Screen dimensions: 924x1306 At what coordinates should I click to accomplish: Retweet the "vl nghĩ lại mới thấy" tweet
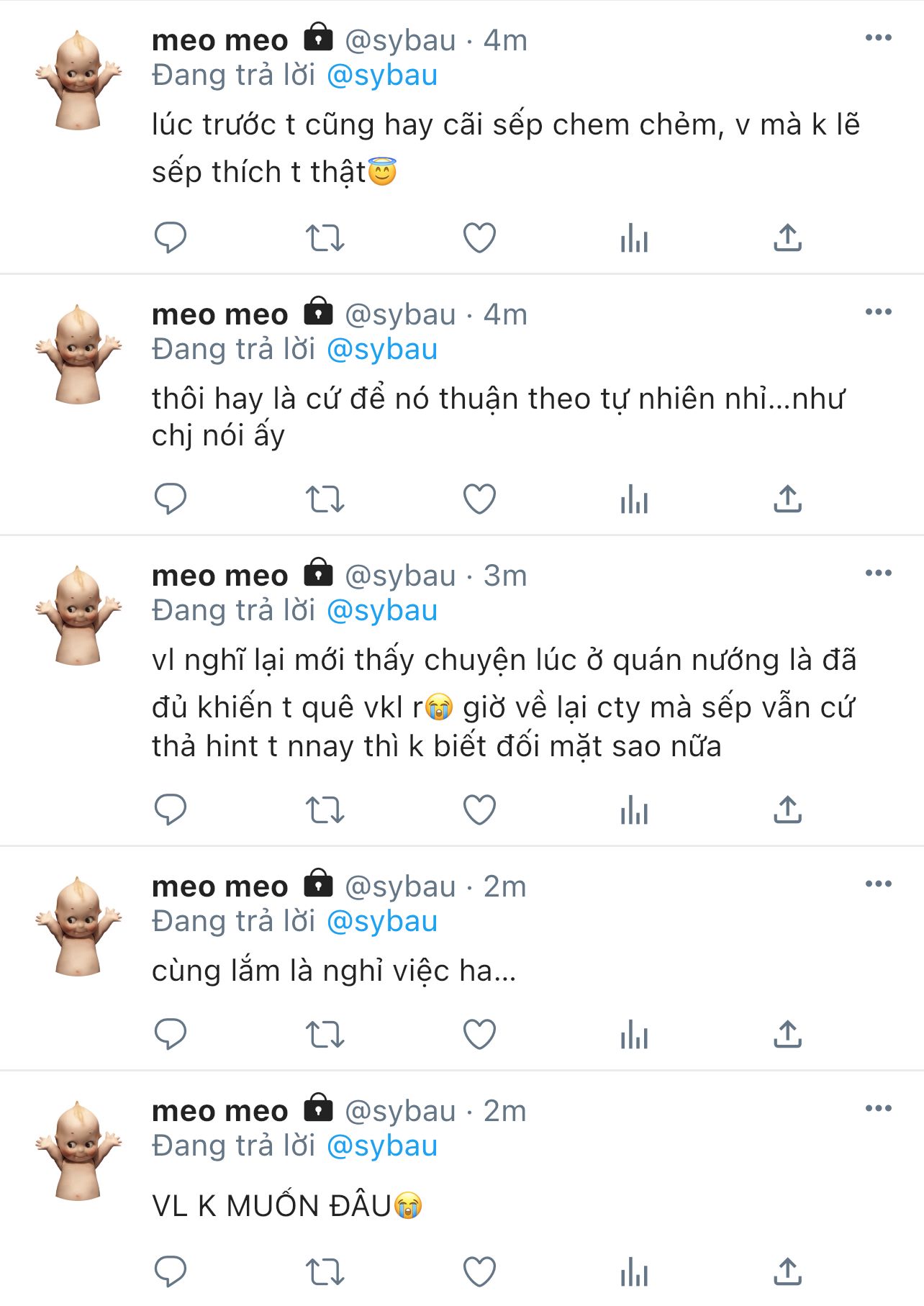click(325, 810)
